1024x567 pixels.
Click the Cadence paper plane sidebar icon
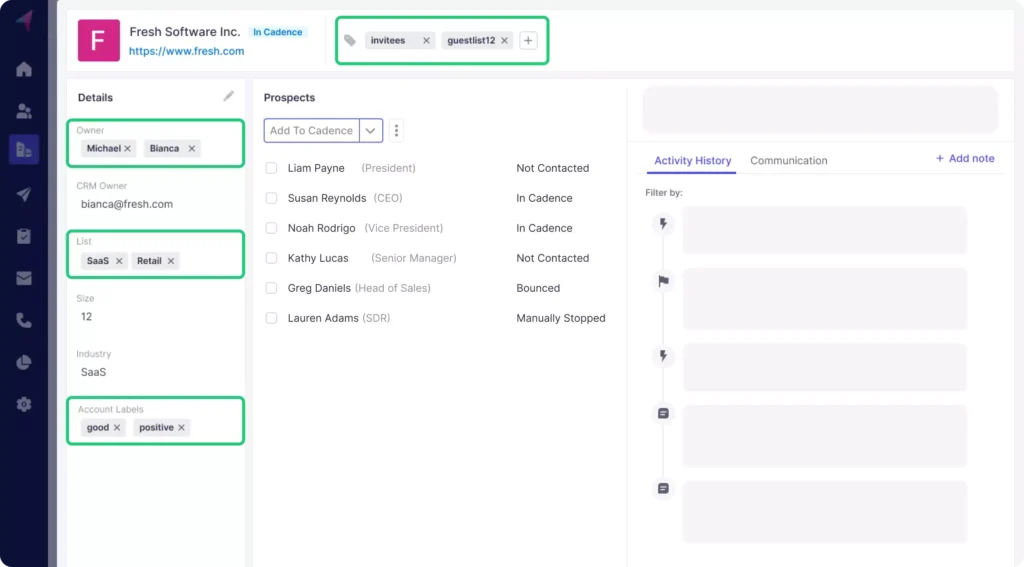24,194
